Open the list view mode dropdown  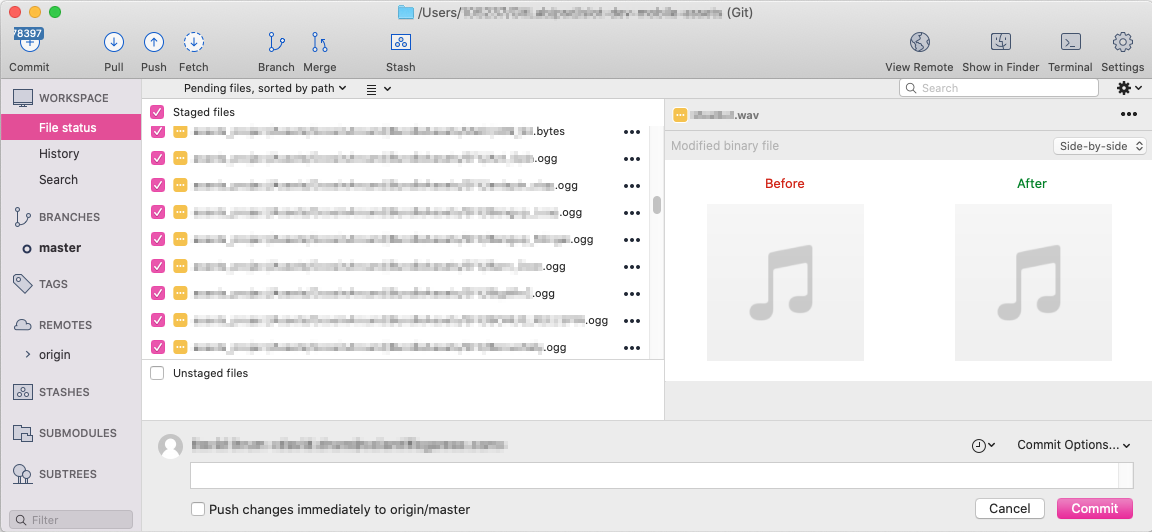tap(378, 89)
